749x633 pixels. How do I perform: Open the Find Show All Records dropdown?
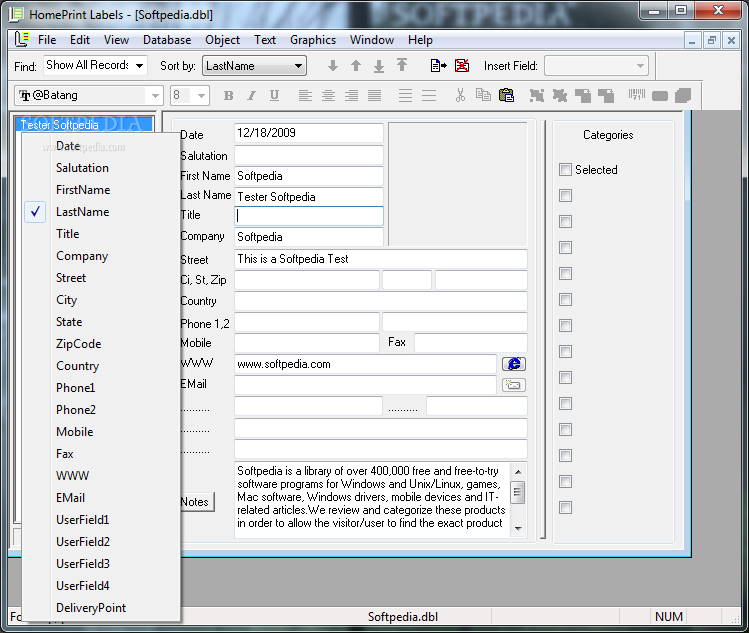(x=139, y=65)
